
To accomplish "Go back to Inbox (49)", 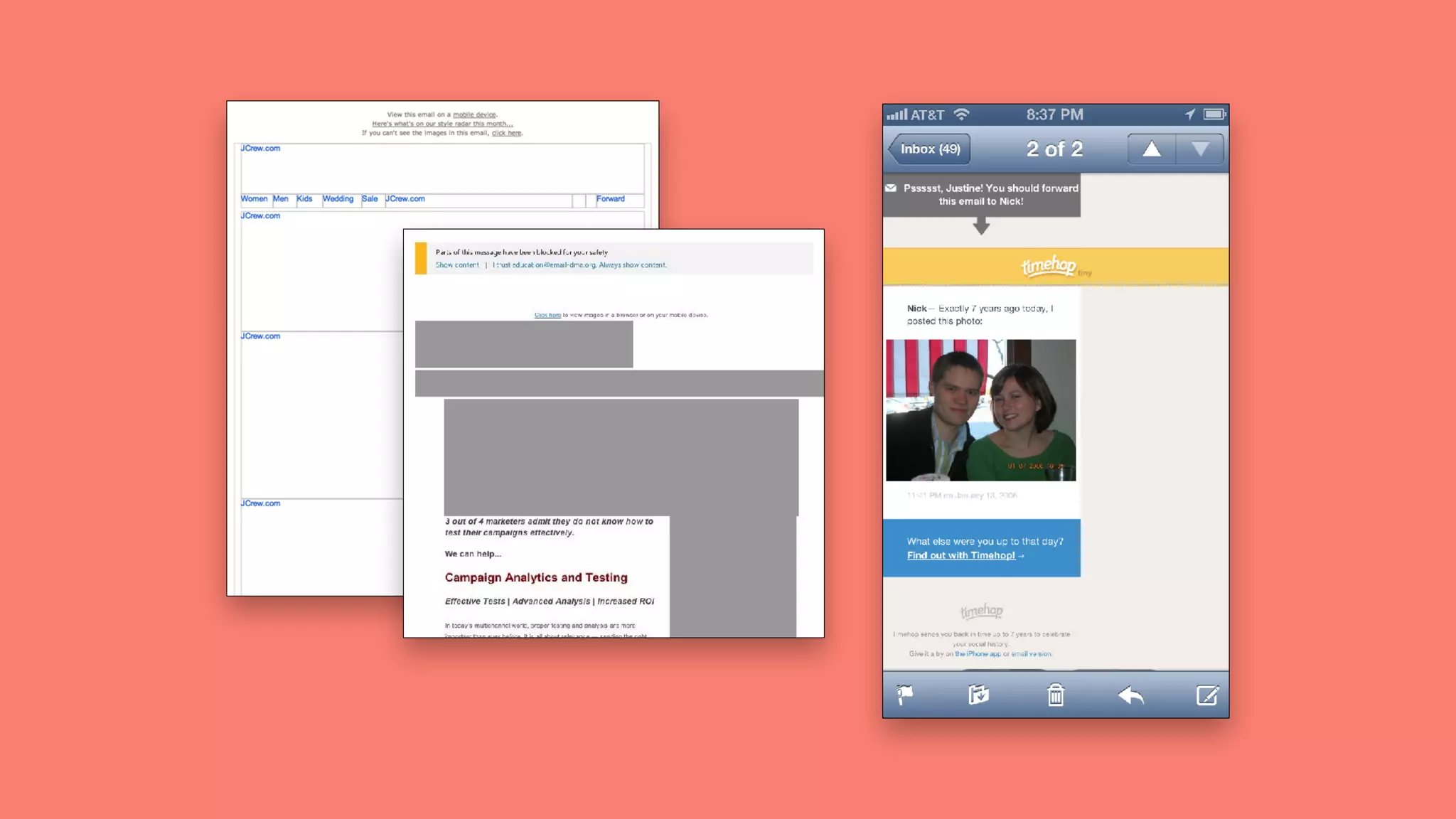I will 930,149.
